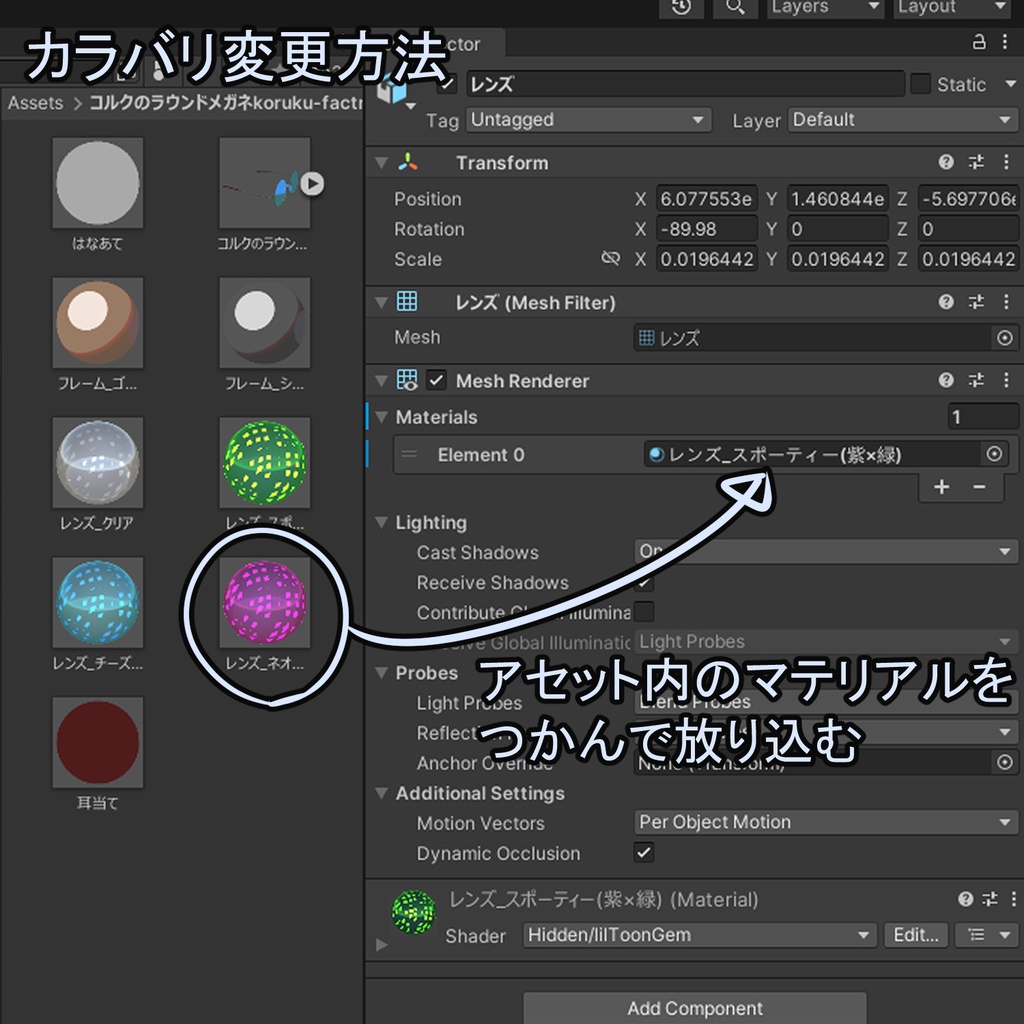Image resolution: width=1024 pixels, height=1024 pixels.
Task: Click the Add Component button
Action: coord(694,1008)
